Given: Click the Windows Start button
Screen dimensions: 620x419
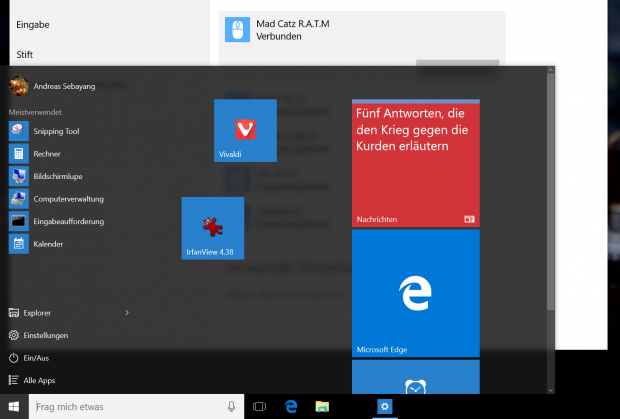Looking at the screenshot, I should (x=14, y=406).
